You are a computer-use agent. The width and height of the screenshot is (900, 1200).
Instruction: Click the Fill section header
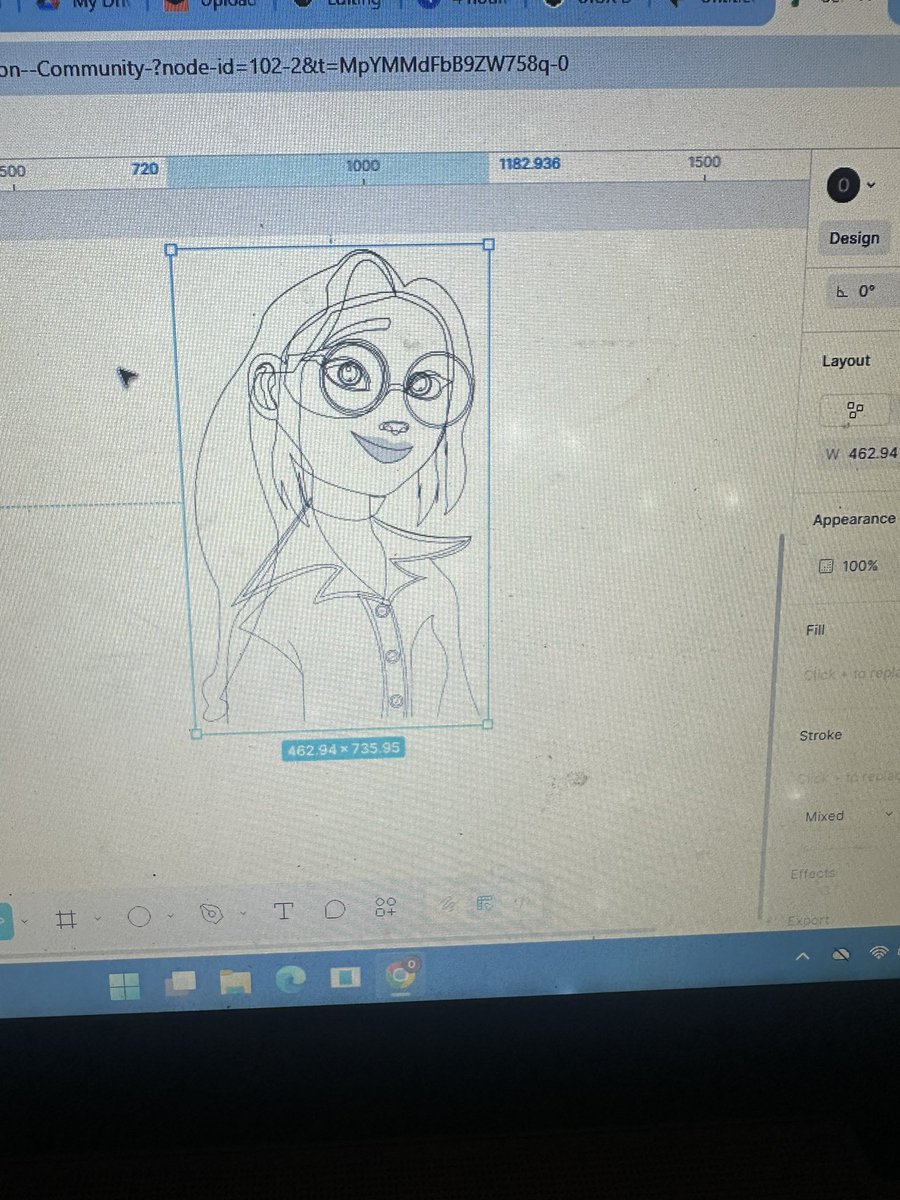point(815,630)
